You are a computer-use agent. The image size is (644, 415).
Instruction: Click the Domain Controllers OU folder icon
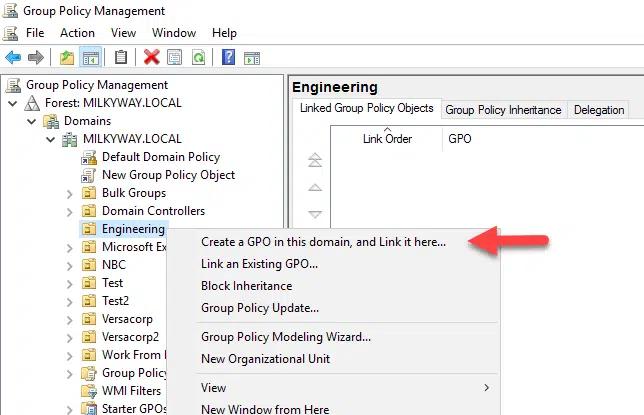(89, 211)
